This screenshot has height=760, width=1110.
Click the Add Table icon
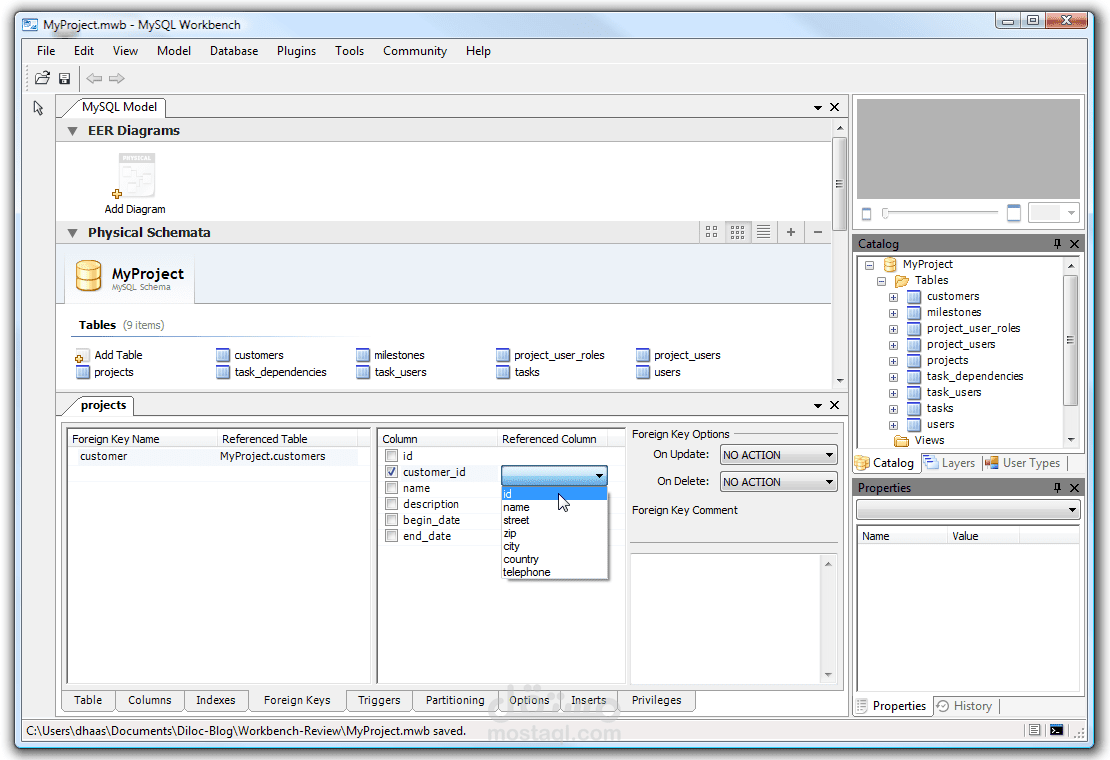[82, 355]
